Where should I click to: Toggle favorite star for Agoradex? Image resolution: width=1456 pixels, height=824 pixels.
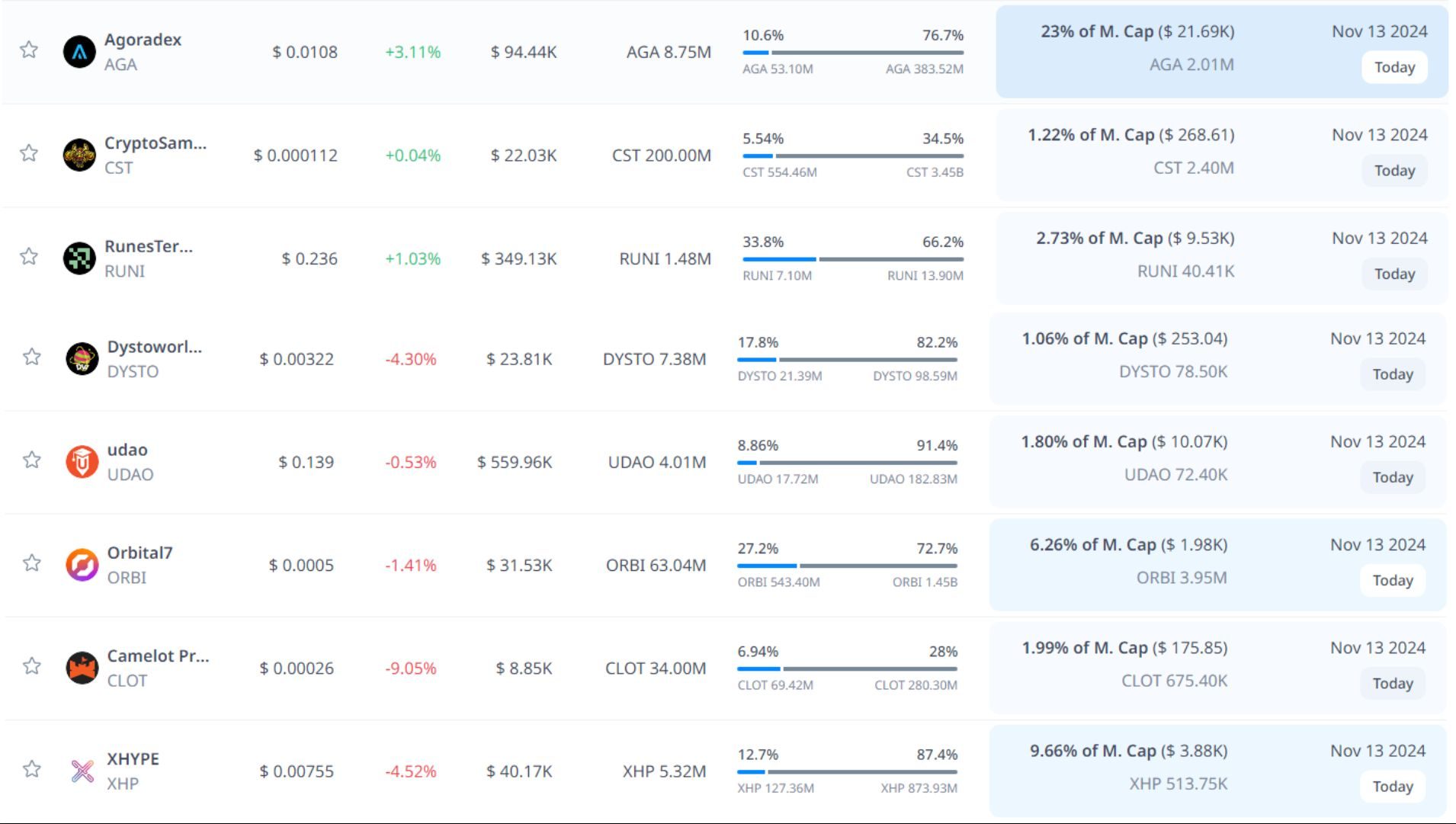tap(29, 50)
